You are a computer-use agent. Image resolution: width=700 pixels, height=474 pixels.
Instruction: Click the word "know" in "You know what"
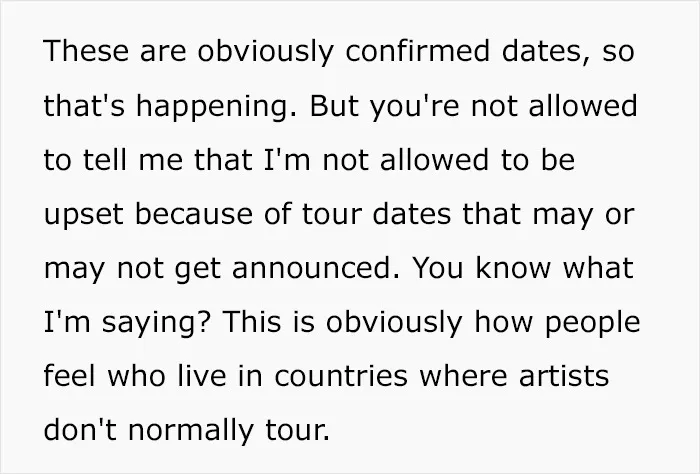(512, 268)
